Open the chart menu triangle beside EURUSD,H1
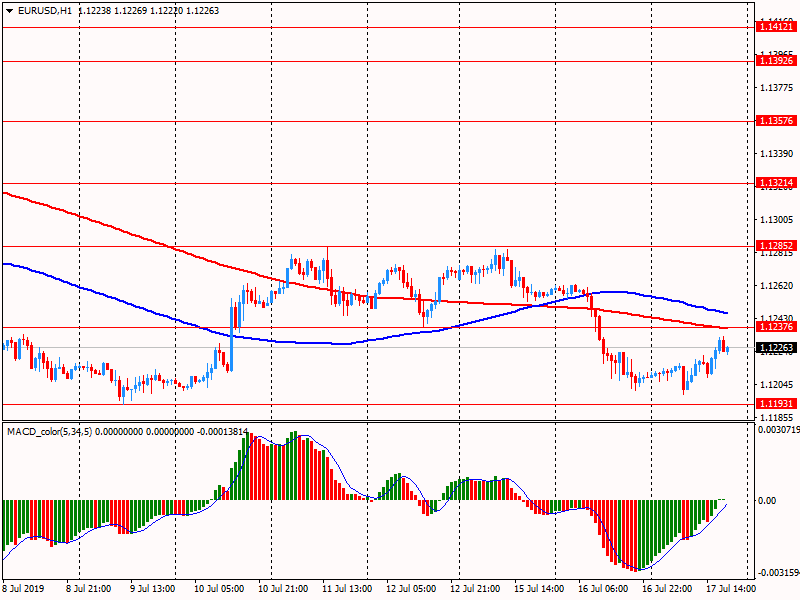This screenshot has width=800, height=600. pos(9,11)
